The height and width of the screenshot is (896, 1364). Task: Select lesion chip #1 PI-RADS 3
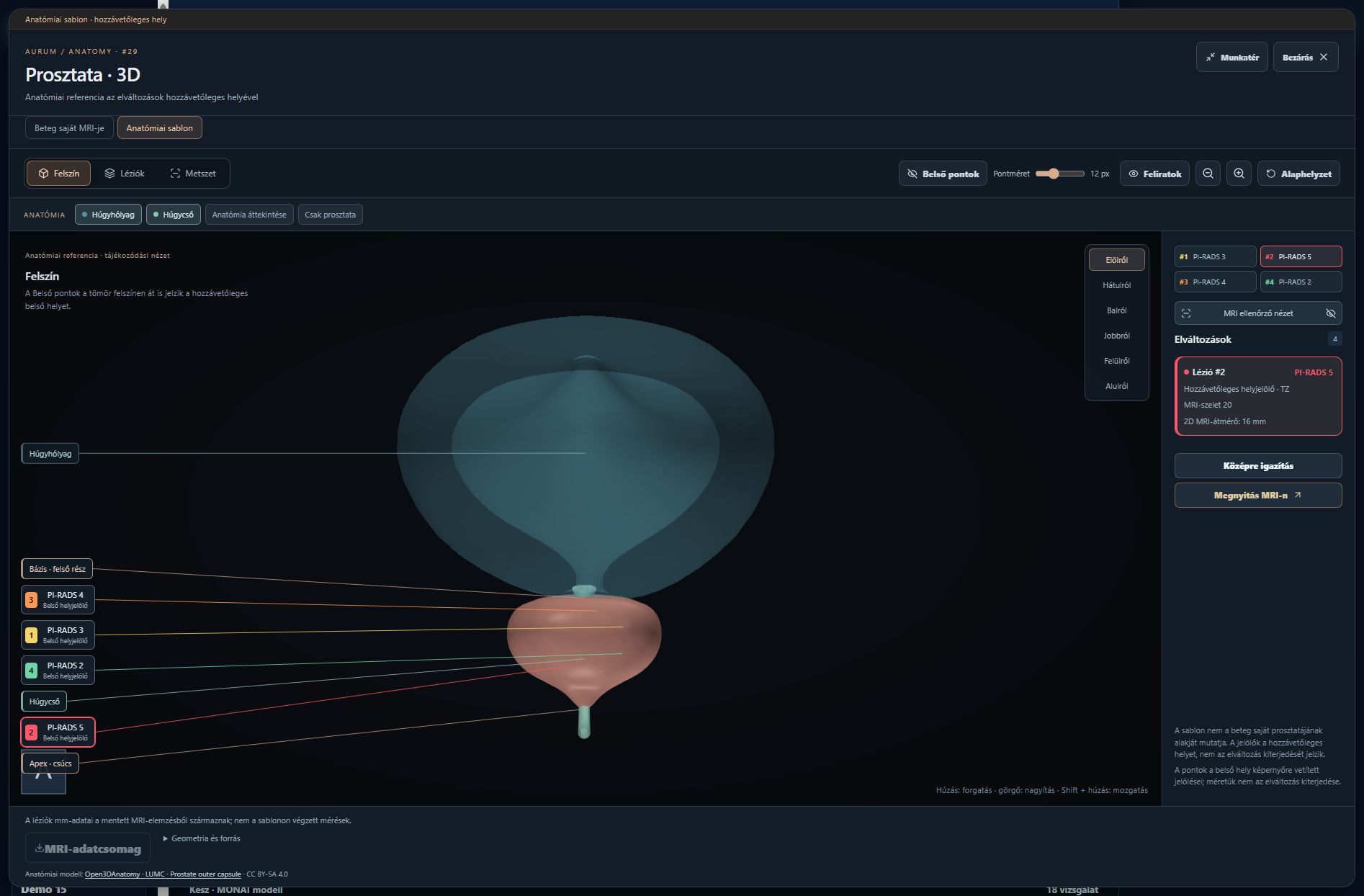point(1215,257)
